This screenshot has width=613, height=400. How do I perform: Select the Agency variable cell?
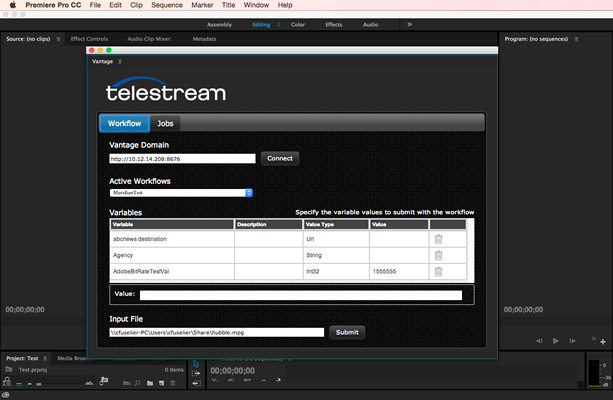point(172,255)
